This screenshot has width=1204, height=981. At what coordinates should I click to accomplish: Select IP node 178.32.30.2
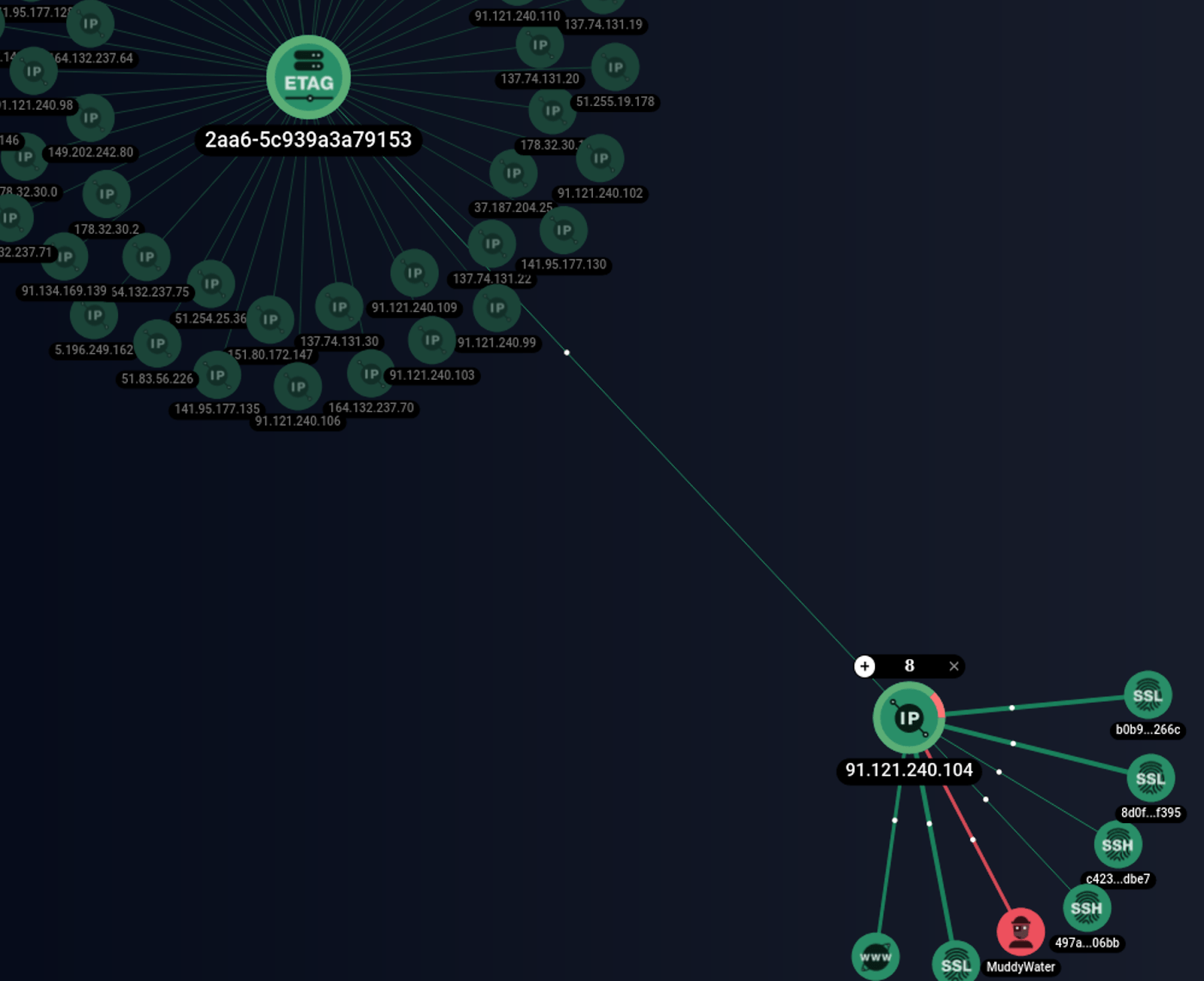107,194
